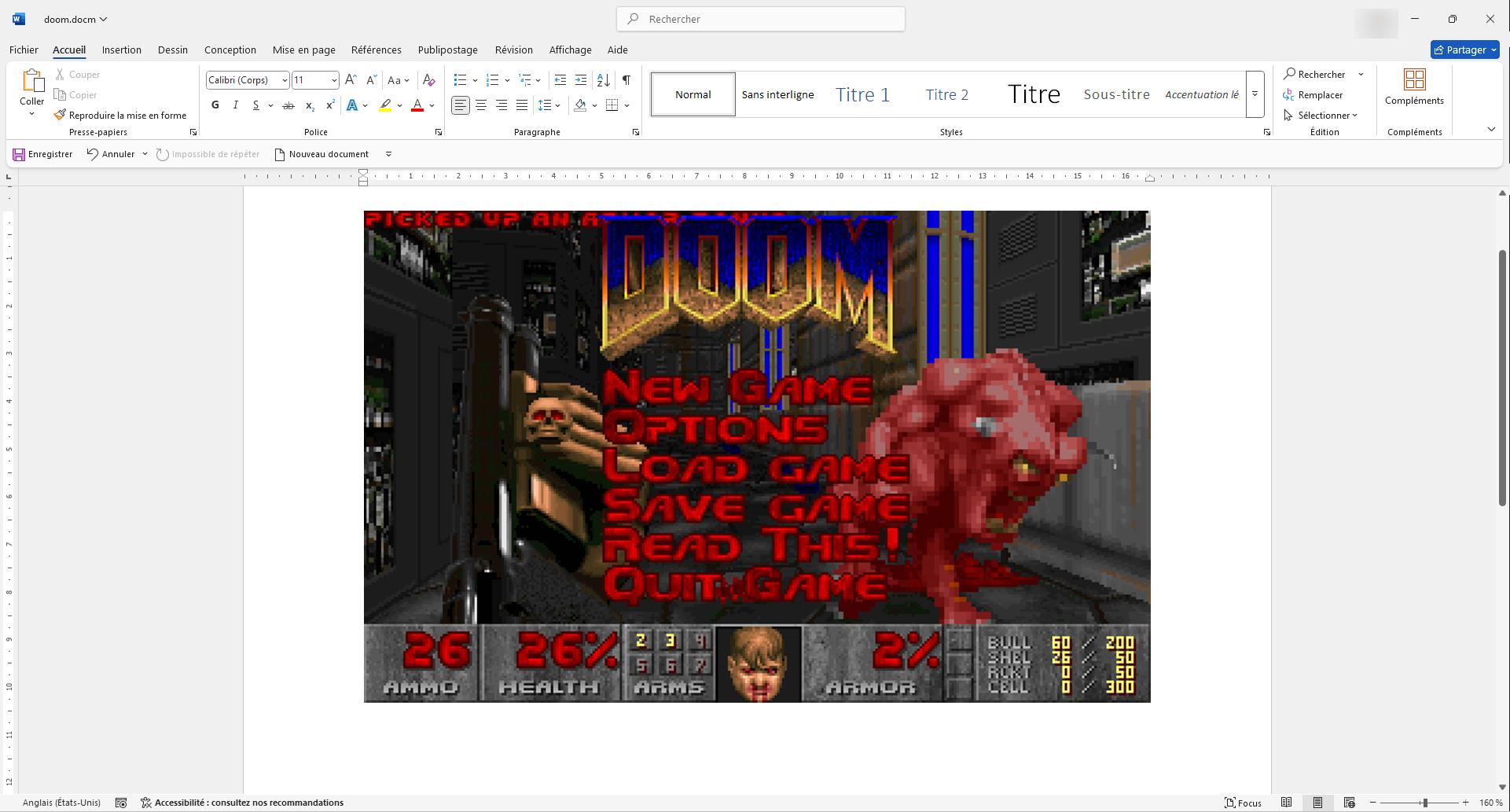1510x812 pixels.
Task: Click Rechercher in Édition group
Action: pyautogui.click(x=1314, y=75)
